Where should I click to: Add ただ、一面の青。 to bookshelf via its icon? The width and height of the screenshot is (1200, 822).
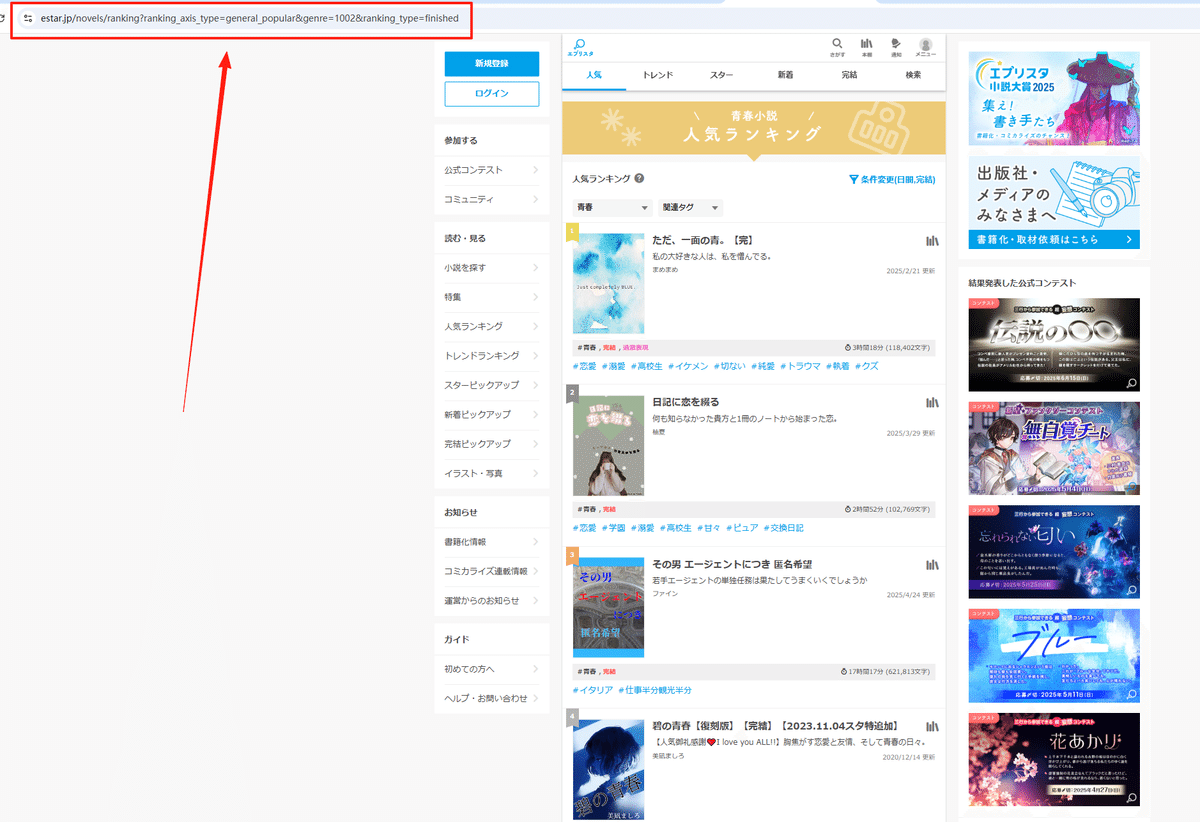click(932, 241)
